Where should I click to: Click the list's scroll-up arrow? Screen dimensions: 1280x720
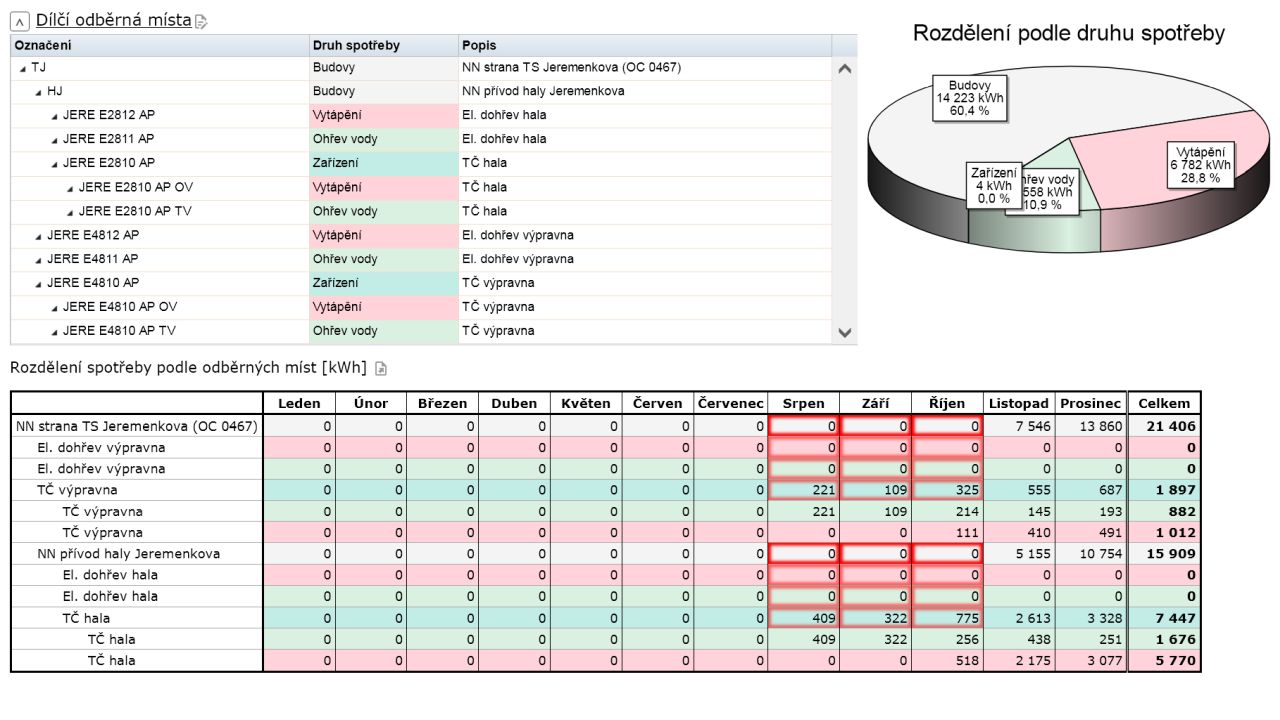tap(845, 69)
